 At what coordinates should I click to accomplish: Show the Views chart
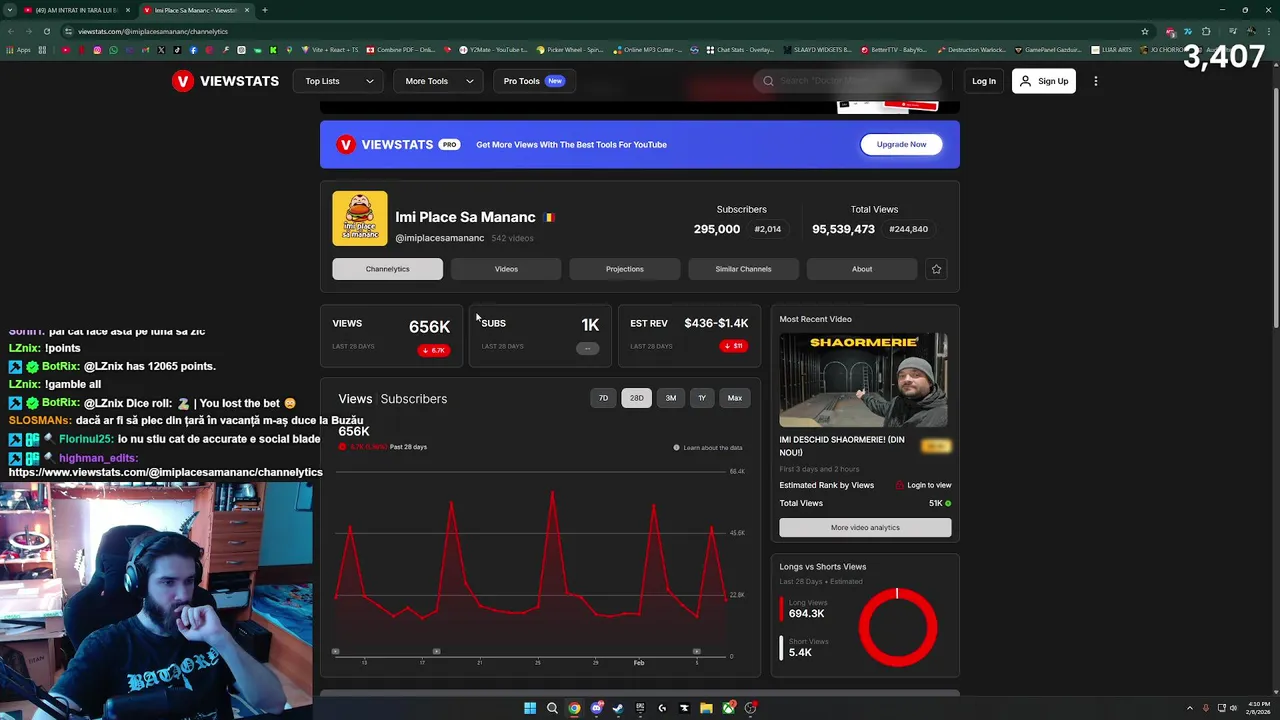click(x=355, y=399)
